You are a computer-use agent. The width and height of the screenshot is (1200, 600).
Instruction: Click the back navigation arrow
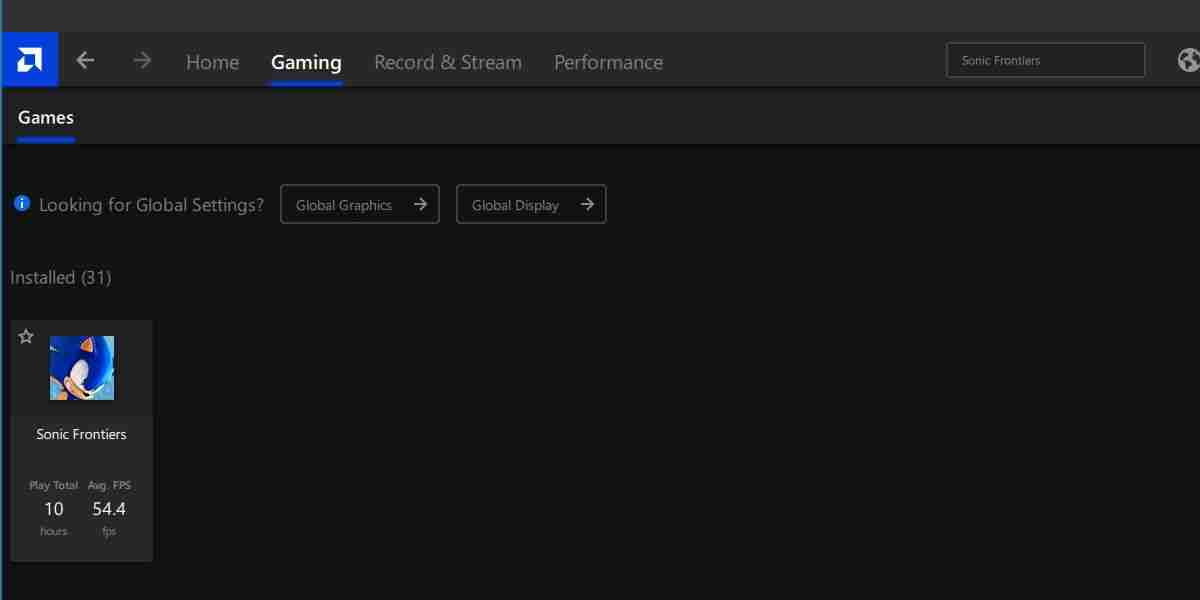(85, 60)
